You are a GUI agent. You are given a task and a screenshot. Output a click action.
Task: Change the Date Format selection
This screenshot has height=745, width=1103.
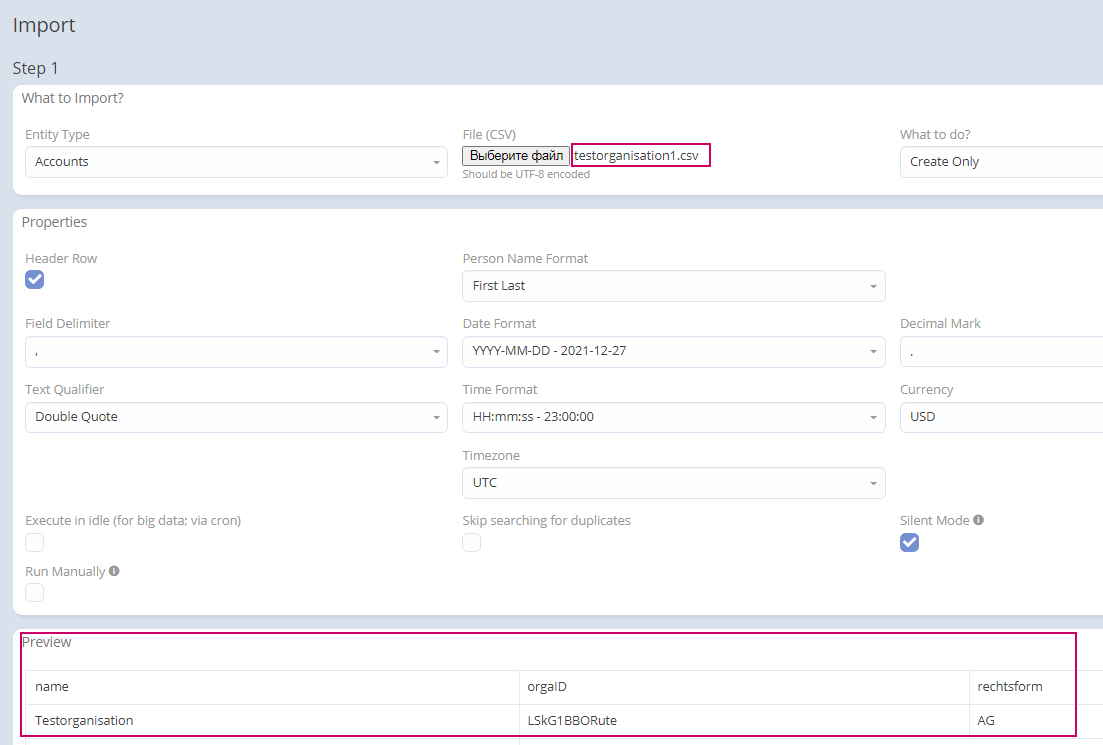[673, 352]
